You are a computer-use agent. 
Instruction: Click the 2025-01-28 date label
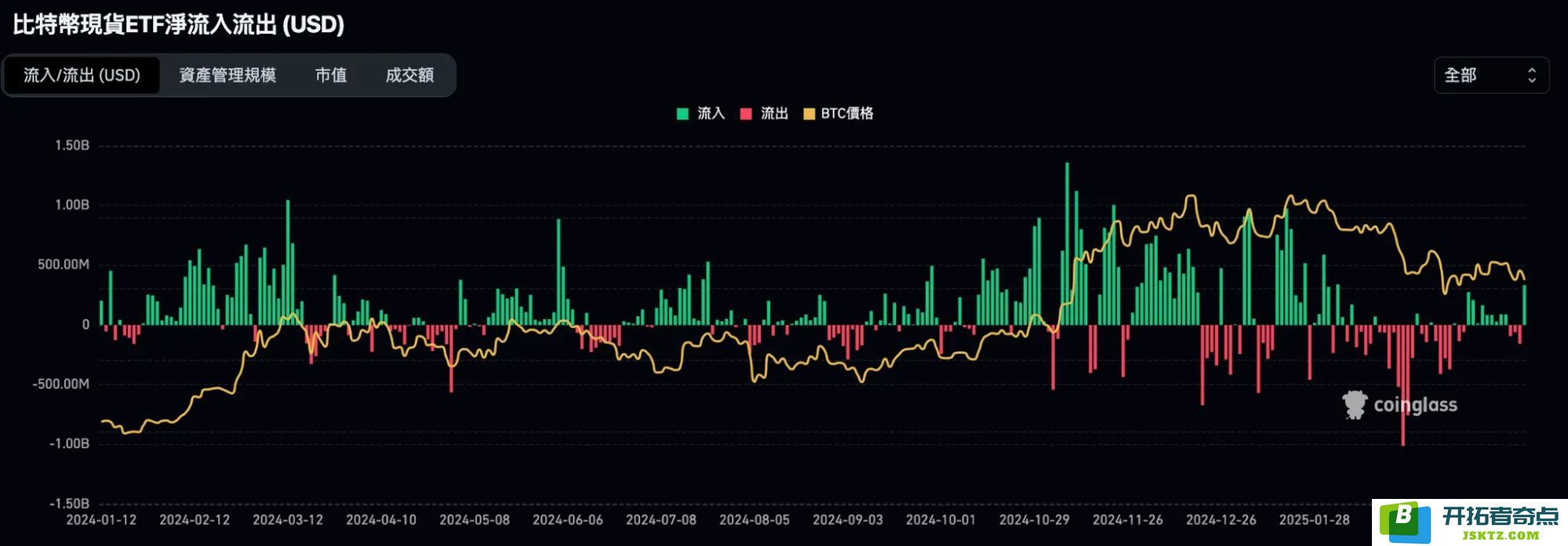[x=1315, y=519]
